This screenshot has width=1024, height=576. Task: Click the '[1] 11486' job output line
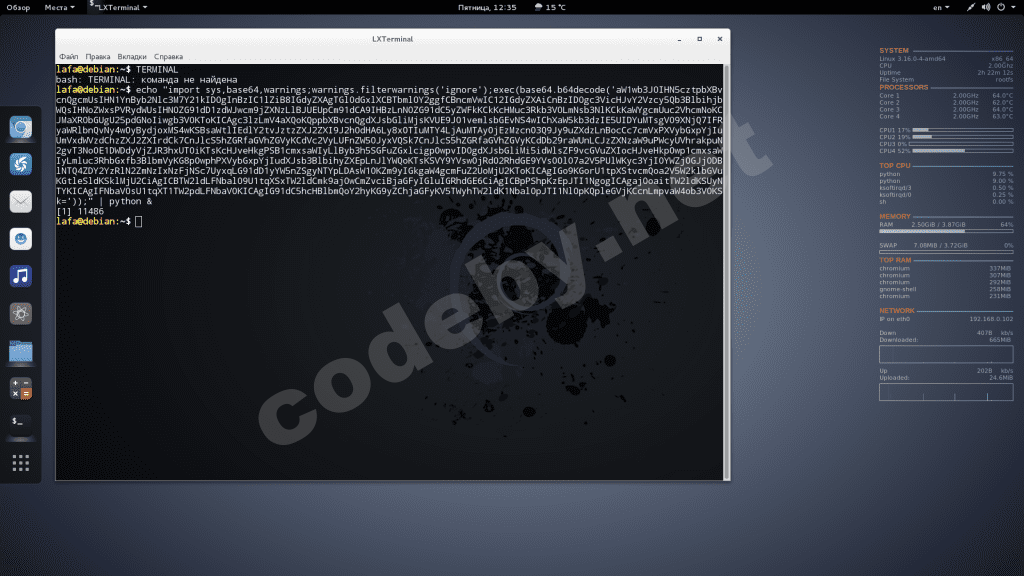pyautogui.click(x=80, y=212)
